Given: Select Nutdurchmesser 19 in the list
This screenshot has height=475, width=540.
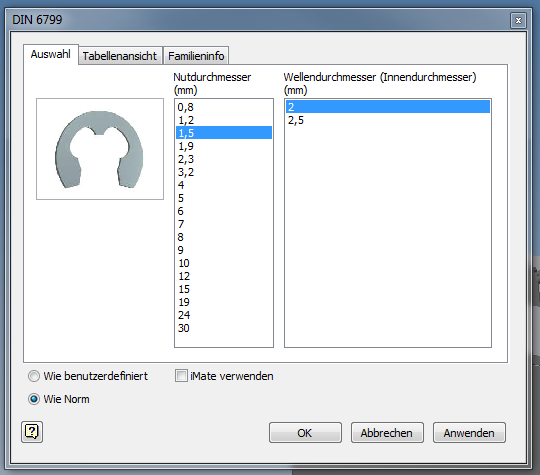Looking at the screenshot, I should tap(224, 302).
